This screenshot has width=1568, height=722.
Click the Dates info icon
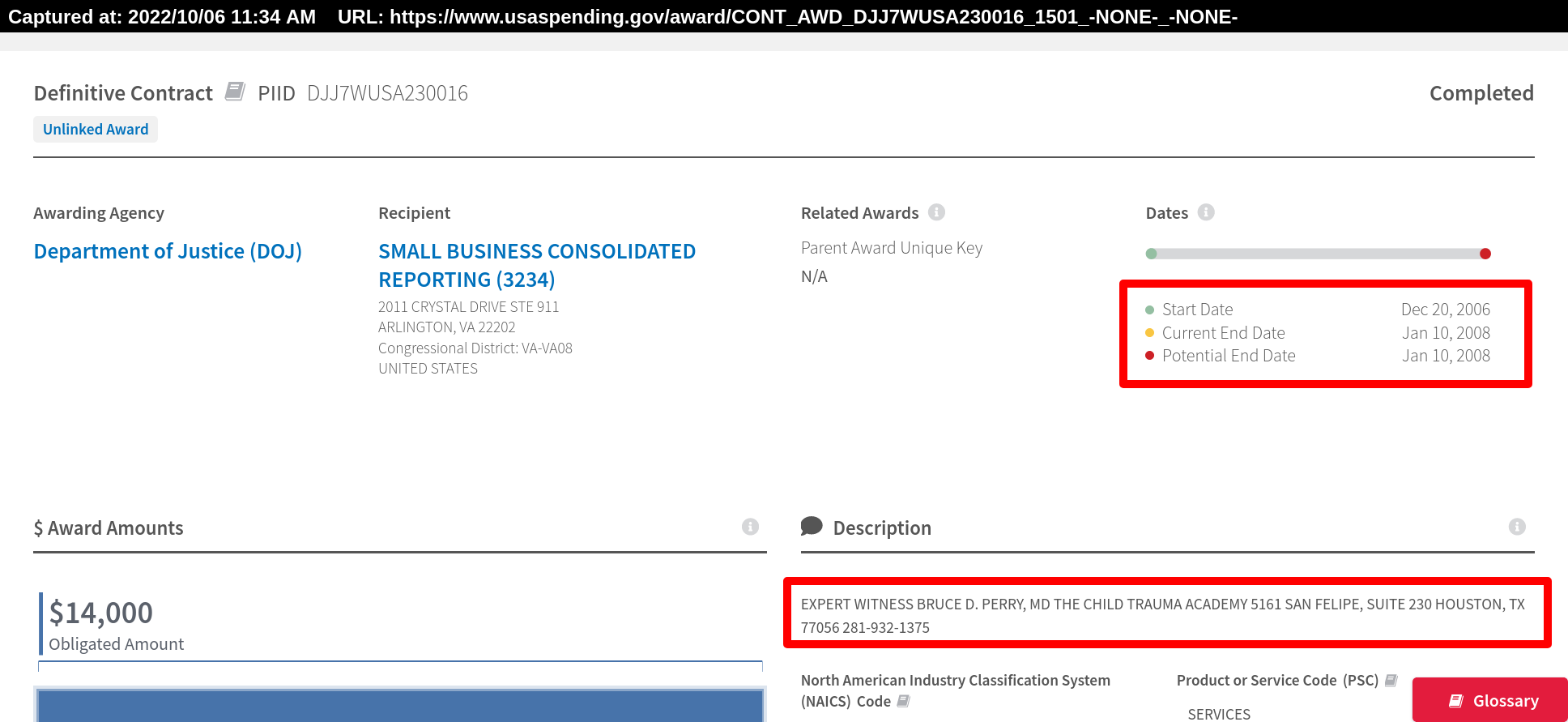(1206, 212)
